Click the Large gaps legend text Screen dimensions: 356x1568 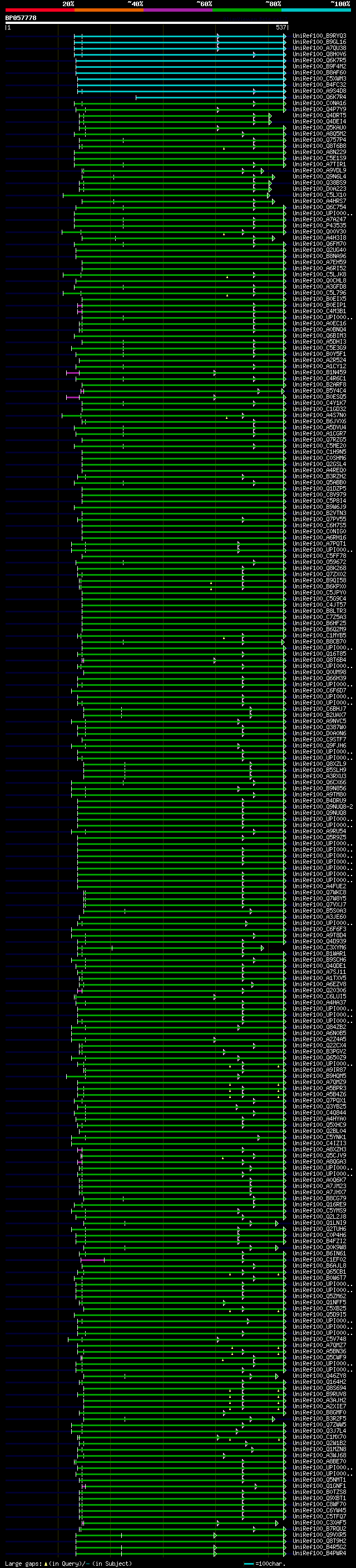tap(67, 1564)
